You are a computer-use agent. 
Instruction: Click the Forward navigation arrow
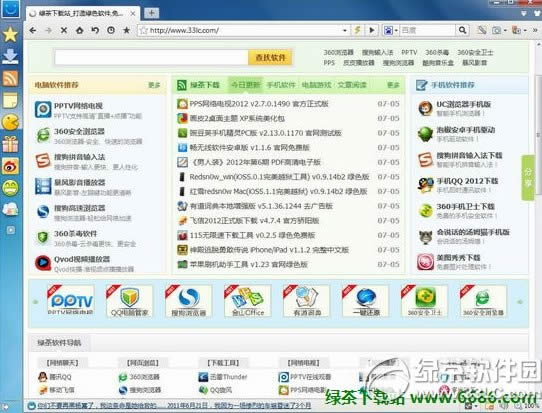coord(49,30)
